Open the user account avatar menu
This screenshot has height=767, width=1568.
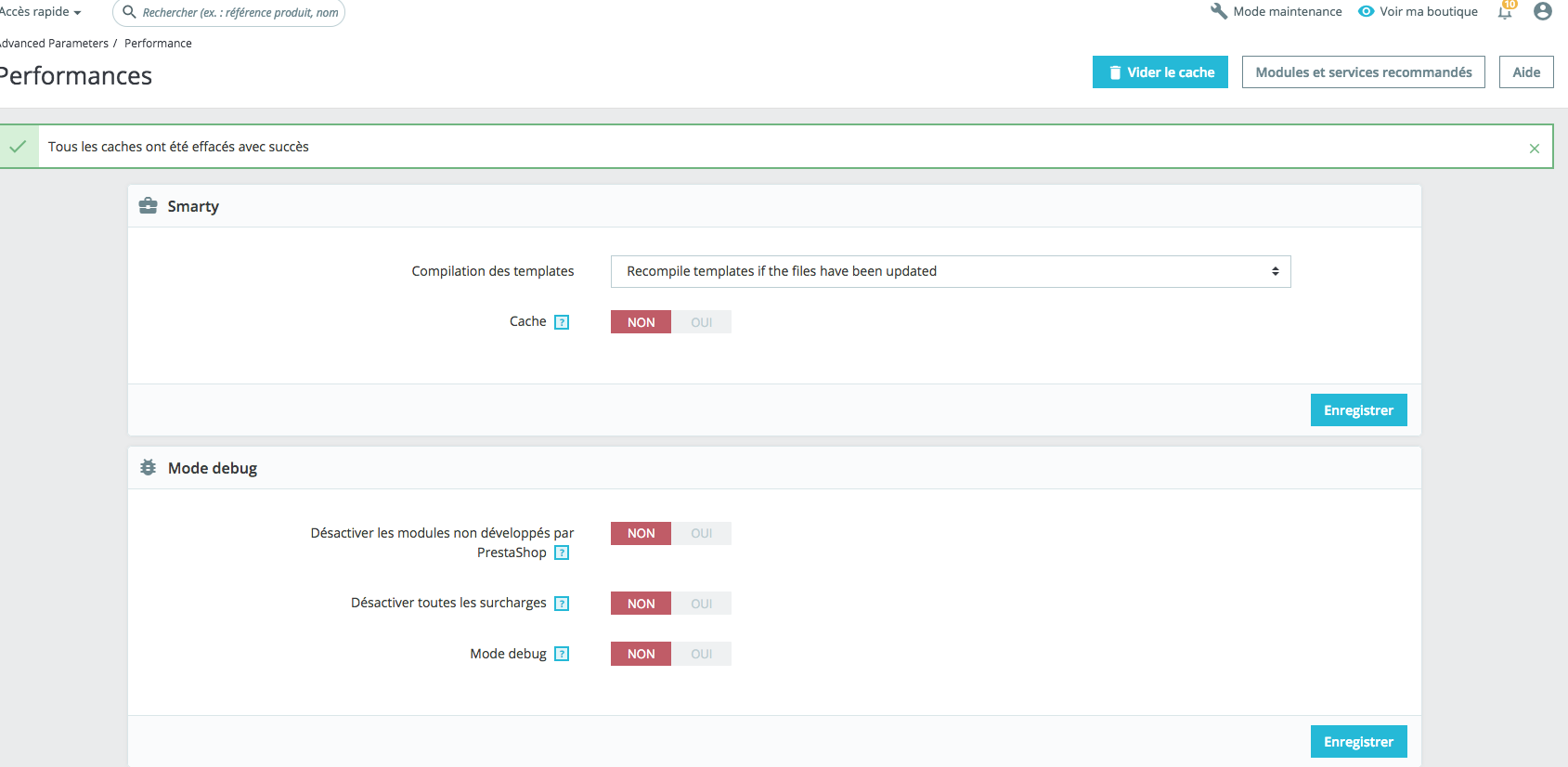[x=1543, y=11]
